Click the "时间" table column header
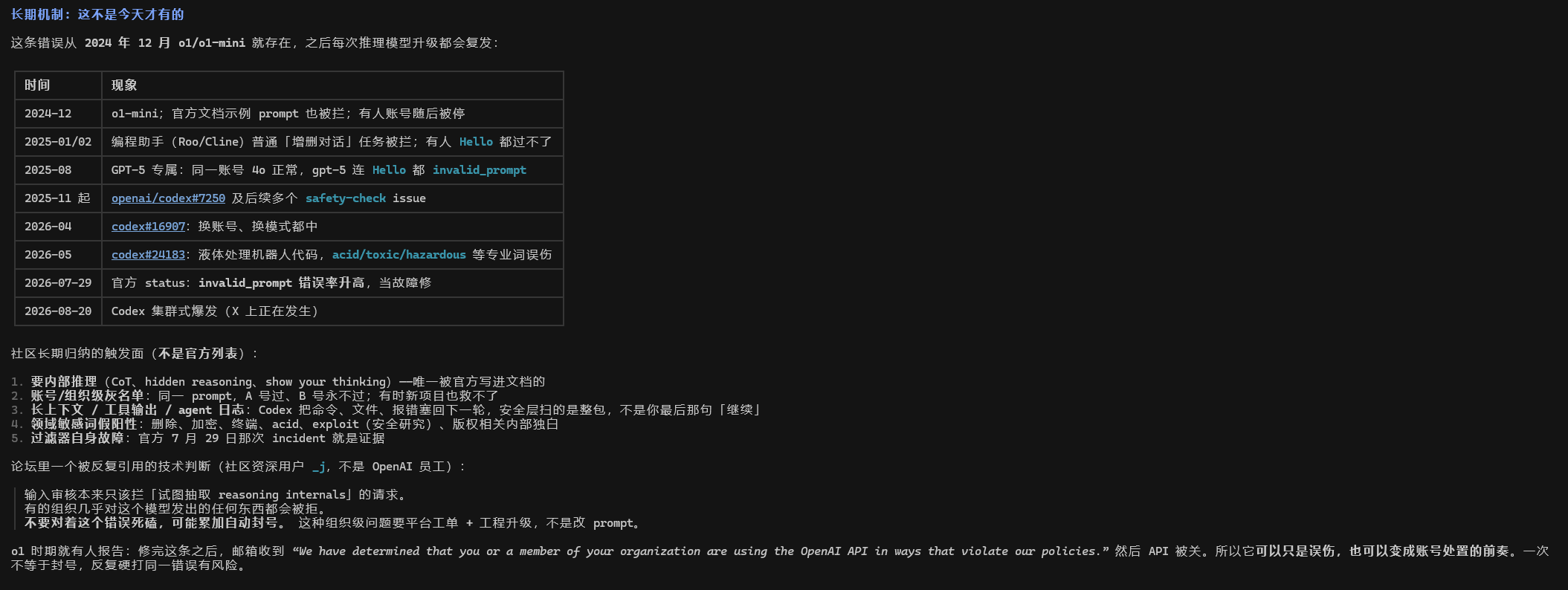 [37, 85]
